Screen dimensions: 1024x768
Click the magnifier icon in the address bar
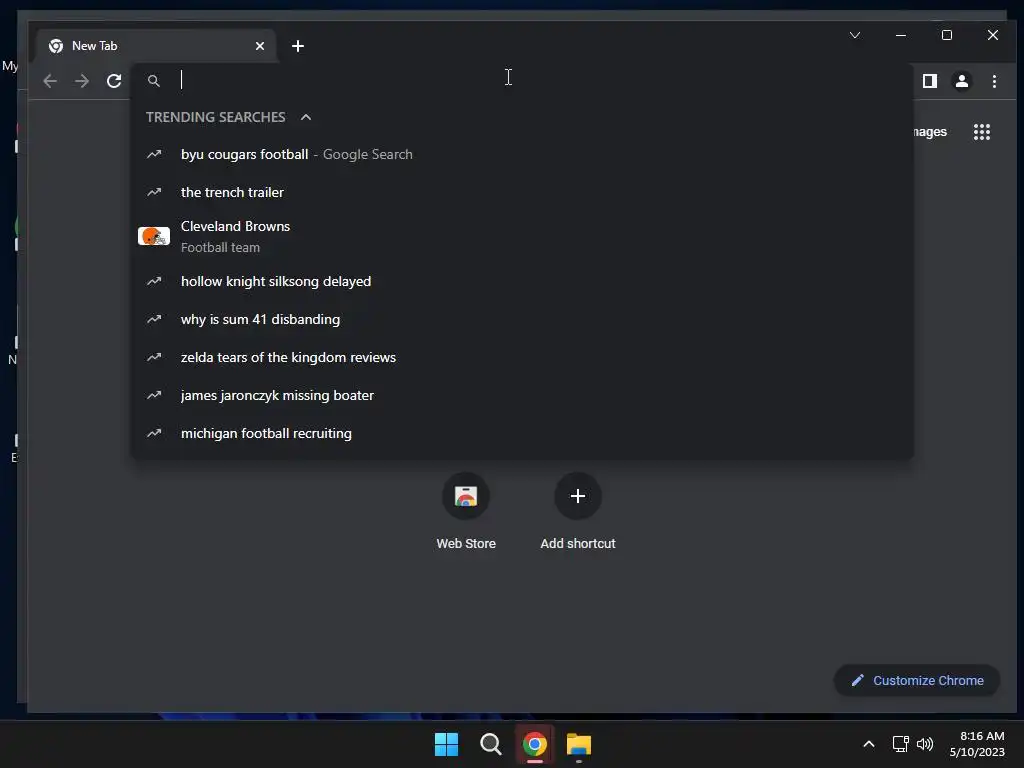(x=153, y=81)
